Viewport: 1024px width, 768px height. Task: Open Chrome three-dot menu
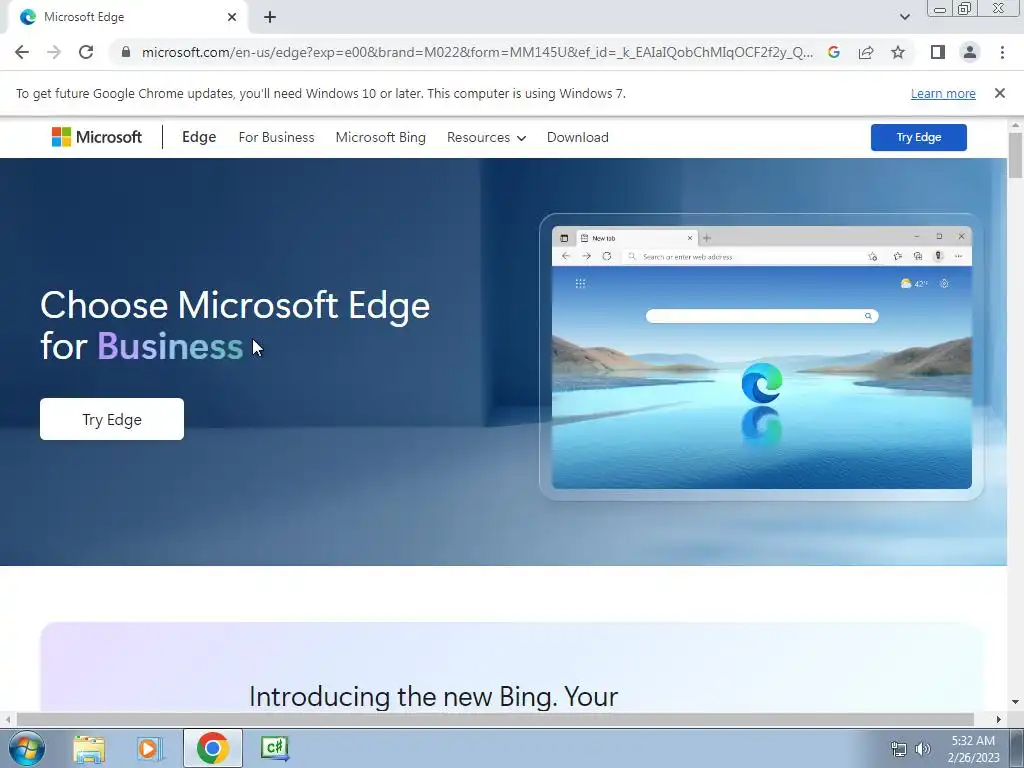[1002, 52]
